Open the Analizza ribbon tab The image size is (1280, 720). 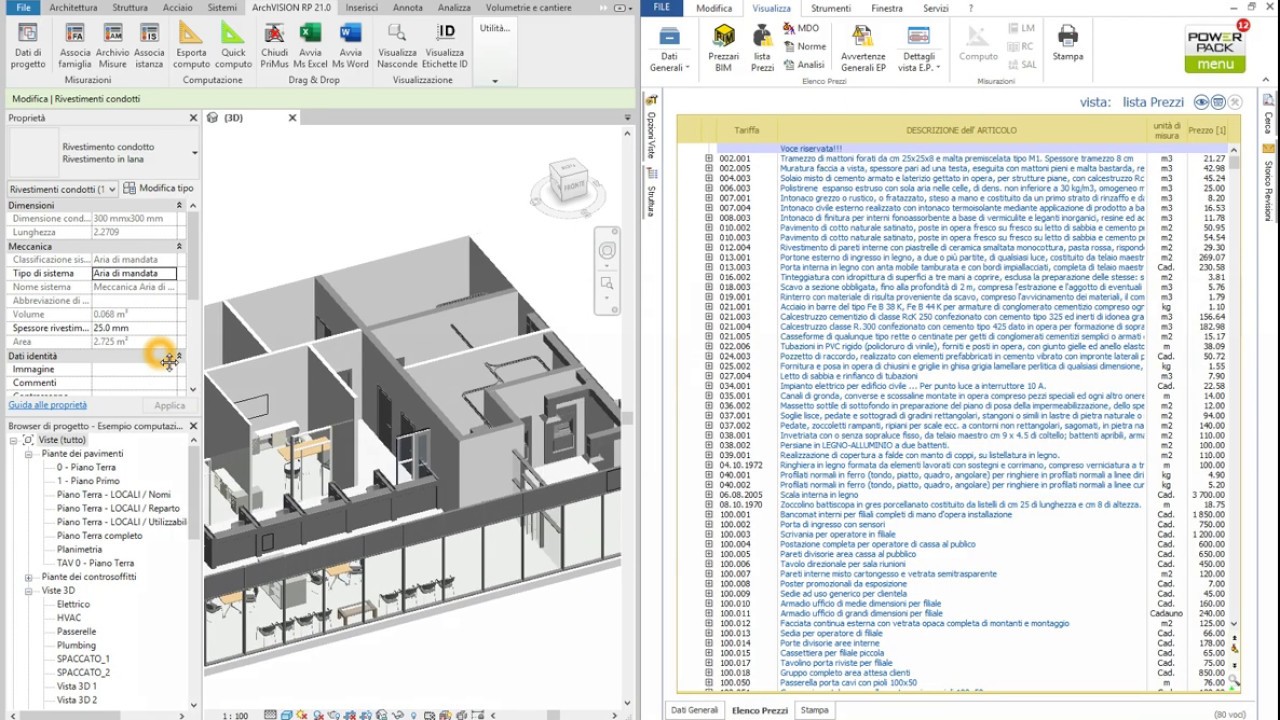(454, 7)
